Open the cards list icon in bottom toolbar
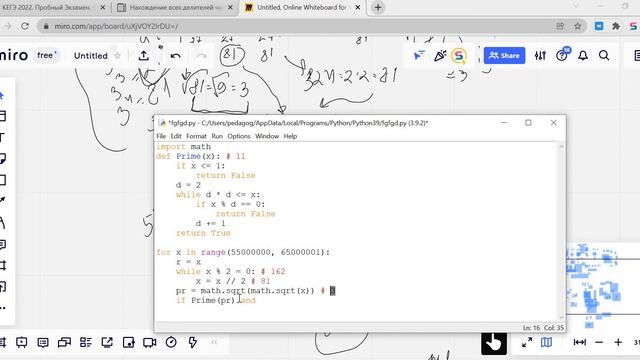Screen dimensions: 640x360 click(86, 342)
